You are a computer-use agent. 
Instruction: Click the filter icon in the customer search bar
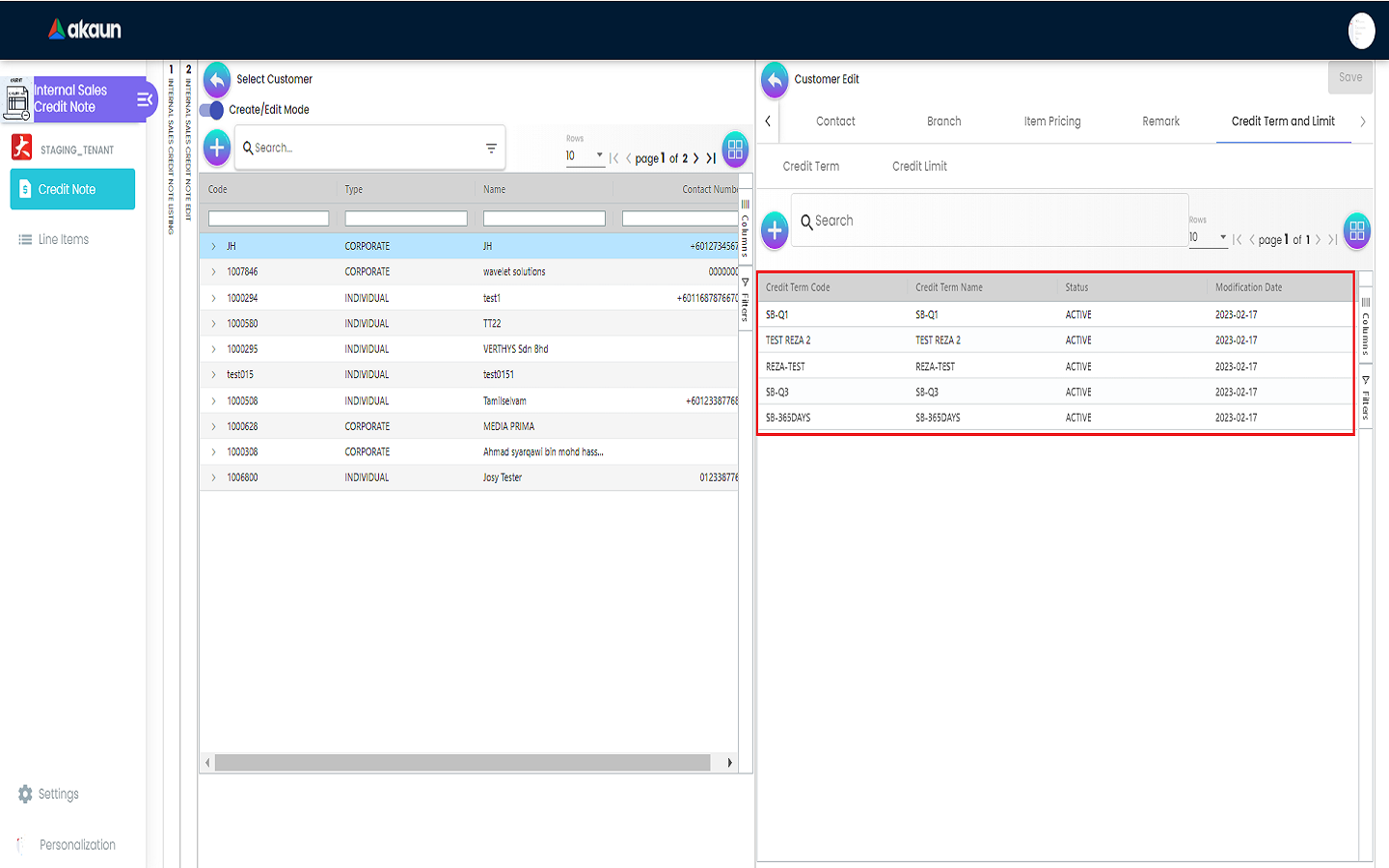point(491,149)
